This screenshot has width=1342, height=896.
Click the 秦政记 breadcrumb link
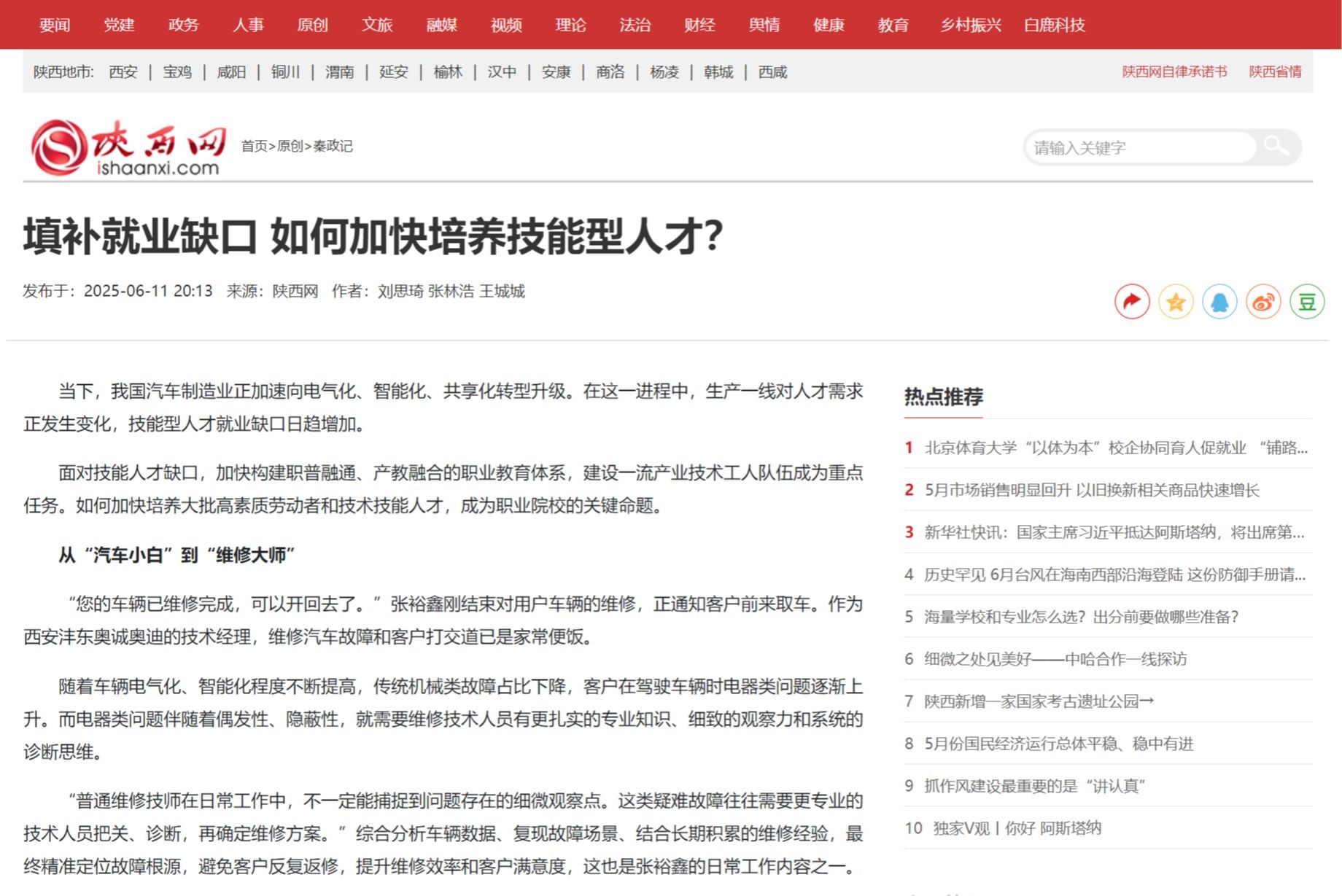point(333,146)
